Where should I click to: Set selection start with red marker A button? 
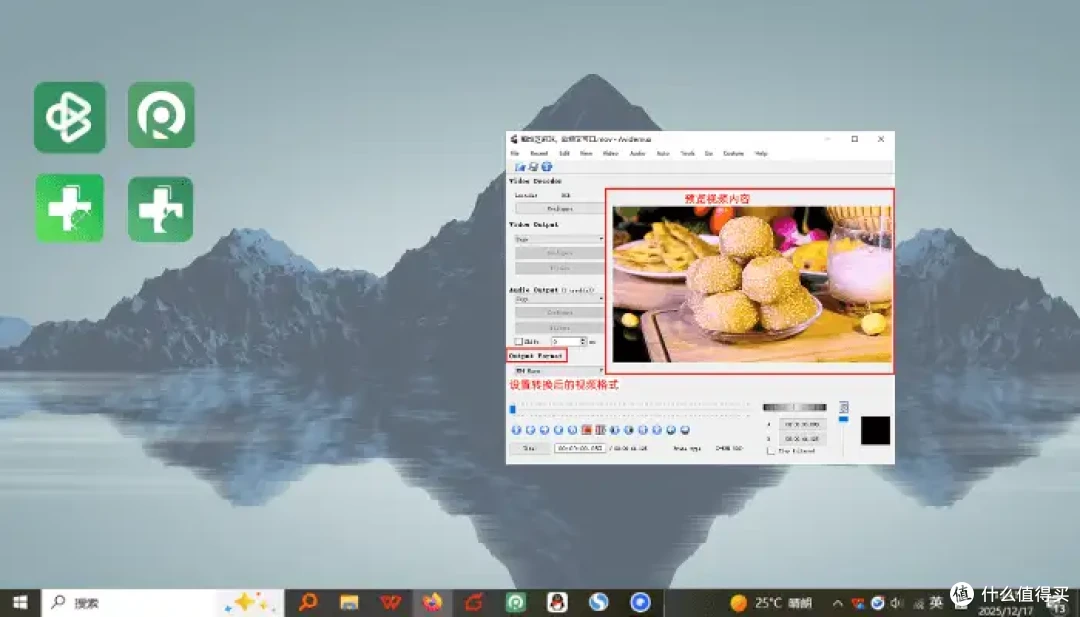[x=586, y=430]
